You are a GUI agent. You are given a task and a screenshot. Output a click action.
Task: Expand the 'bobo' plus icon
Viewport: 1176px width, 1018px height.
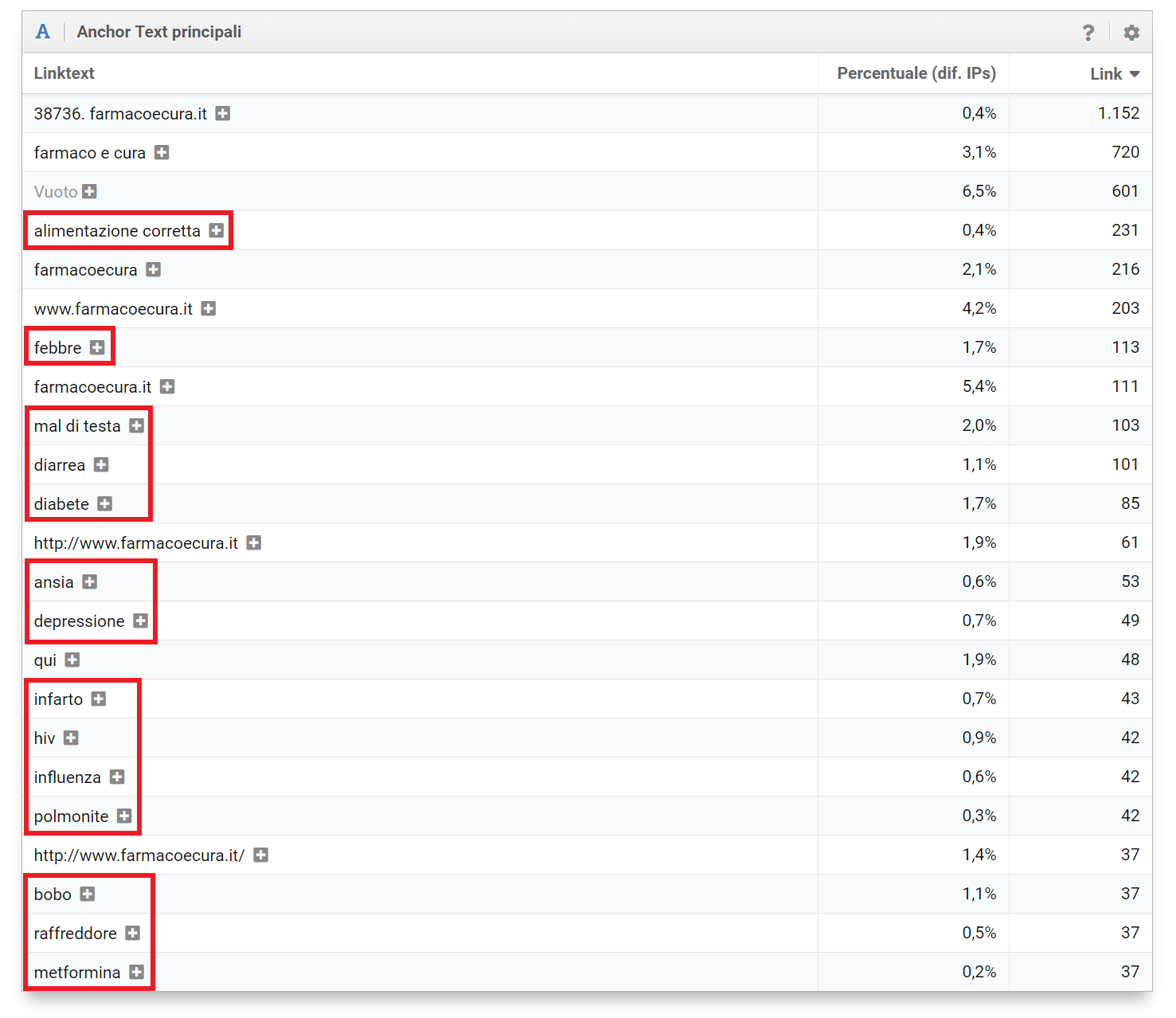(x=88, y=894)
